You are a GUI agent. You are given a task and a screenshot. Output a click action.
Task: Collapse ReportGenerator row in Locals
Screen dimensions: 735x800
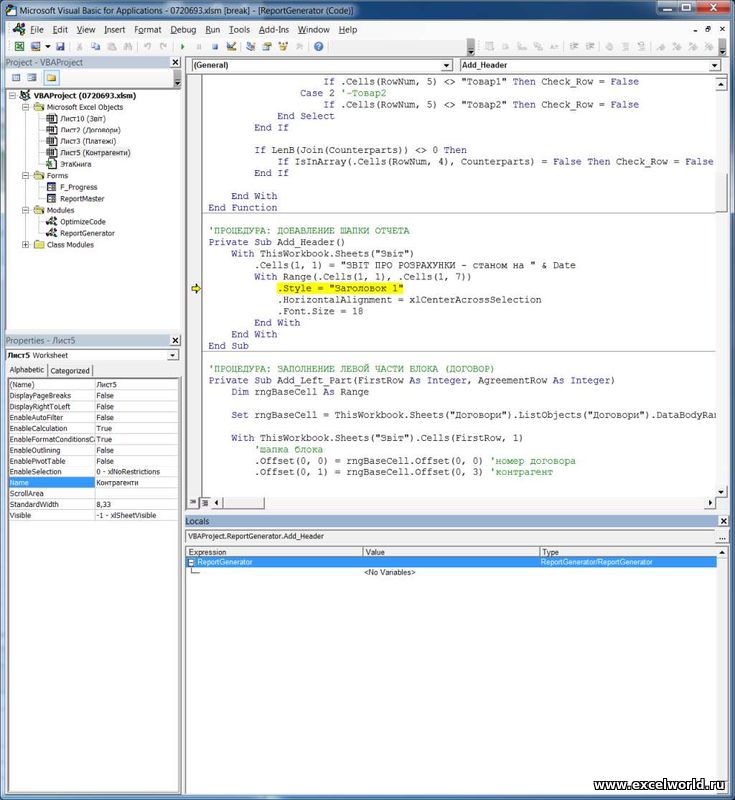(191, 562)
